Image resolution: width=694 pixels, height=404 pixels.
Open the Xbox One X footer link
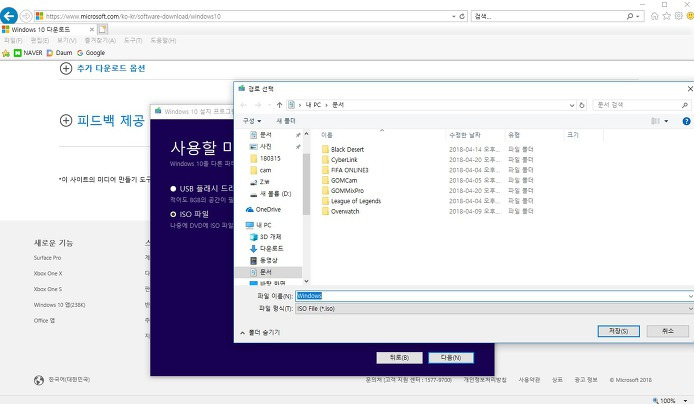(48, 273)
